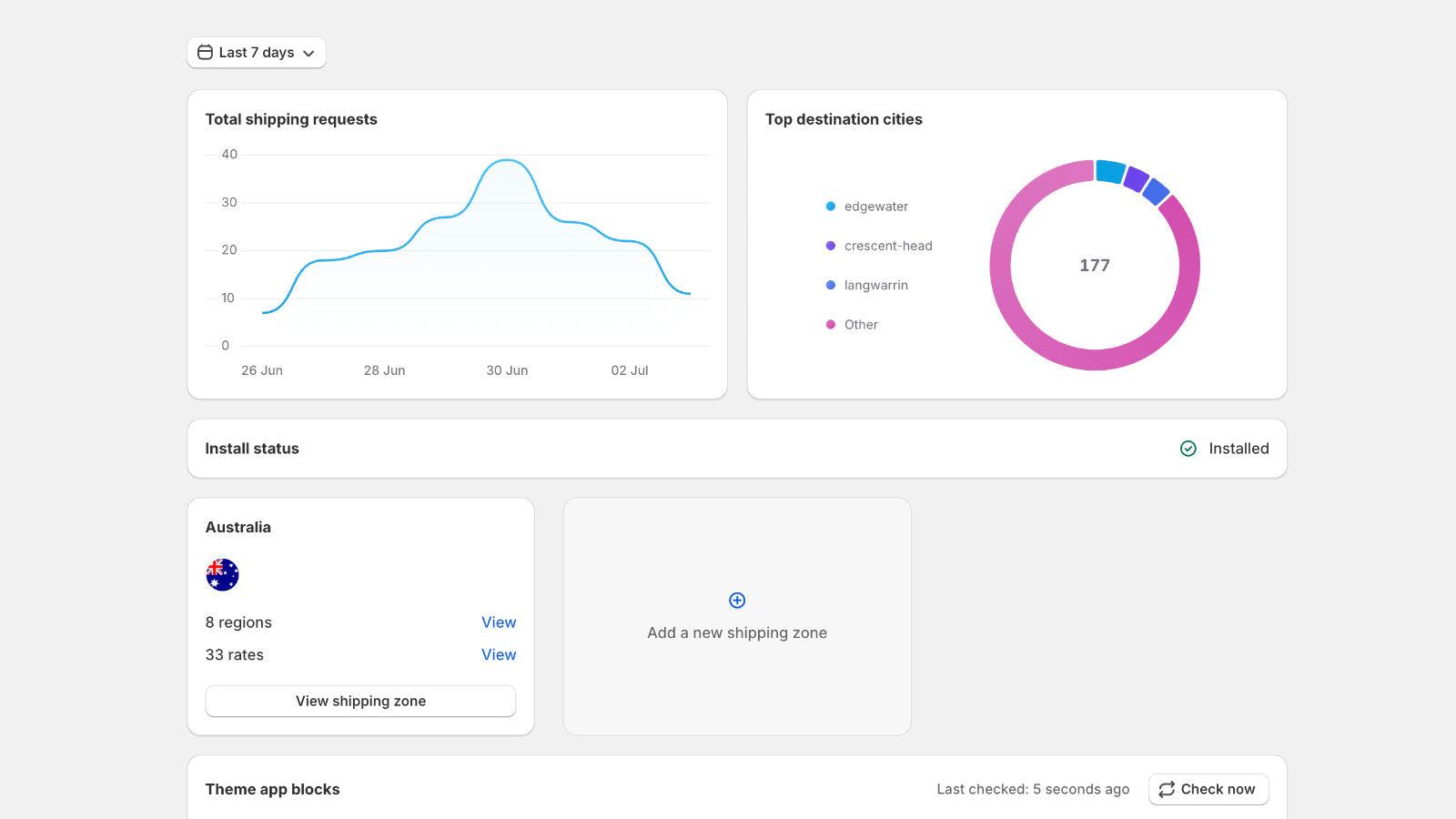Select the crescent-head legend dot
Image resolution: width=1456 pixels, height=819 pixels.
[830, 246]
